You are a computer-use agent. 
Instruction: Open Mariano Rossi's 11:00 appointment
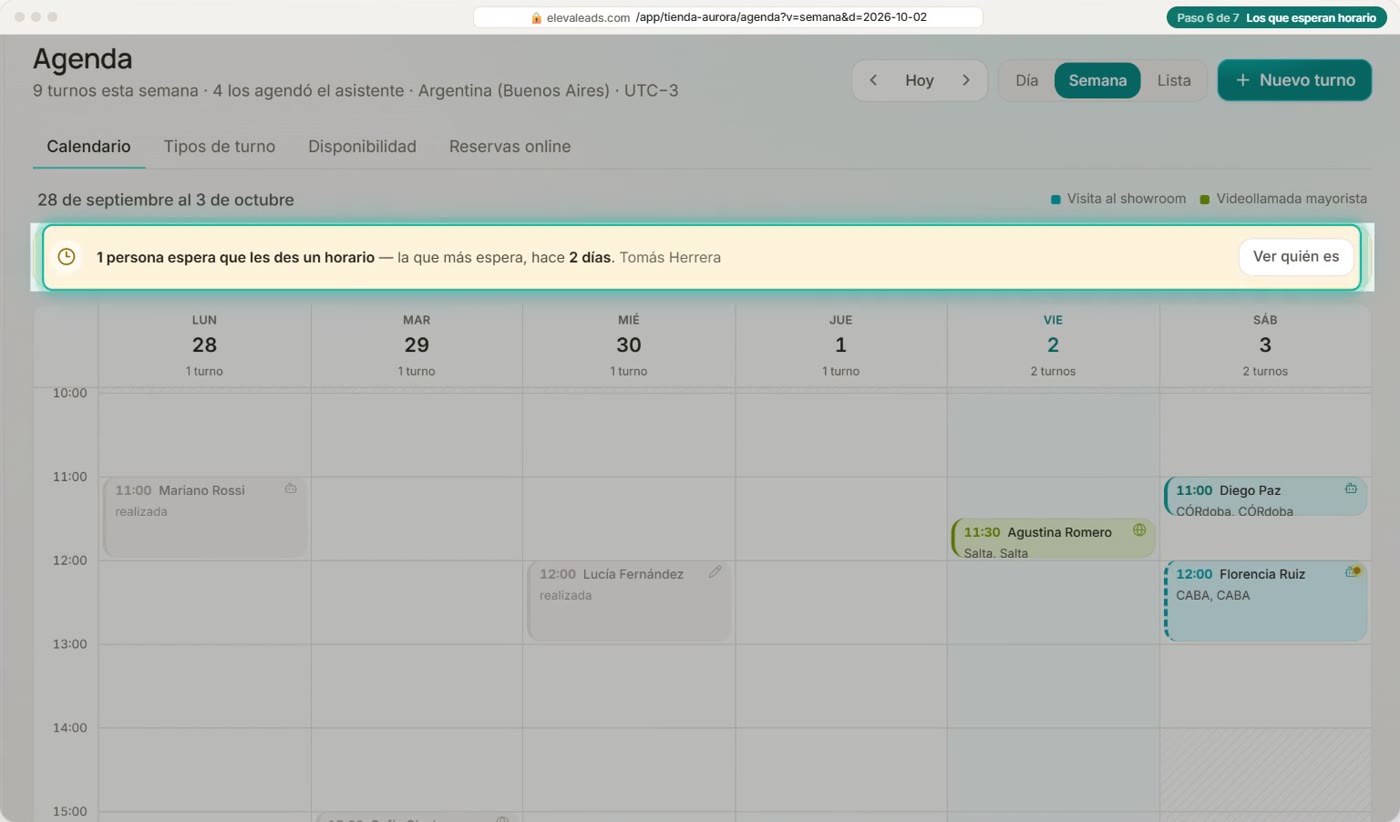[x=205, y=517]
